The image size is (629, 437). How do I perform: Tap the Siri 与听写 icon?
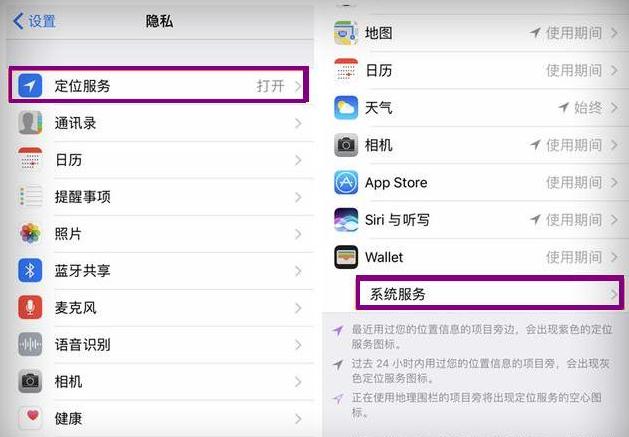pos(346,220)
